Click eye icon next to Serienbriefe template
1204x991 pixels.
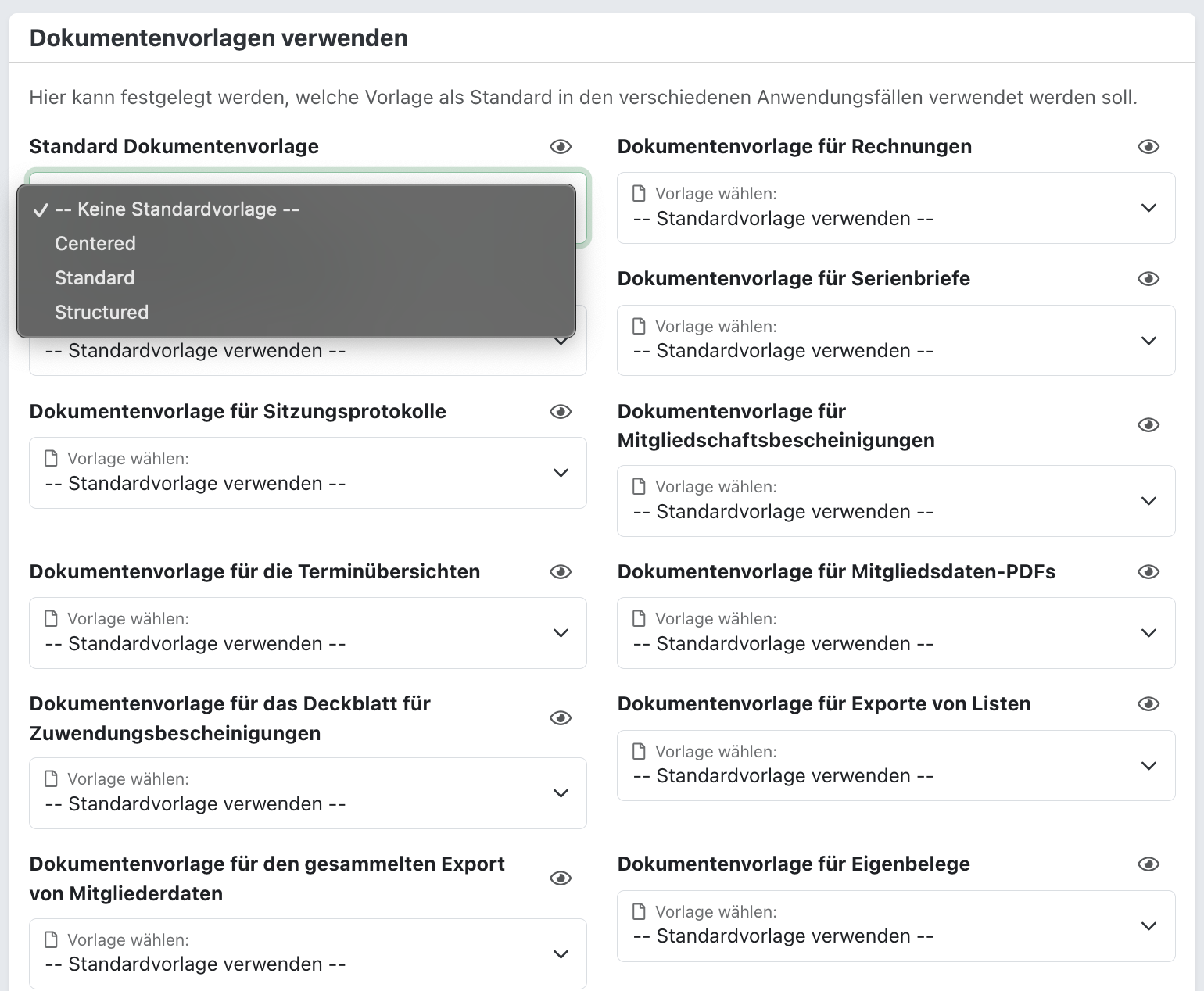1148,279
